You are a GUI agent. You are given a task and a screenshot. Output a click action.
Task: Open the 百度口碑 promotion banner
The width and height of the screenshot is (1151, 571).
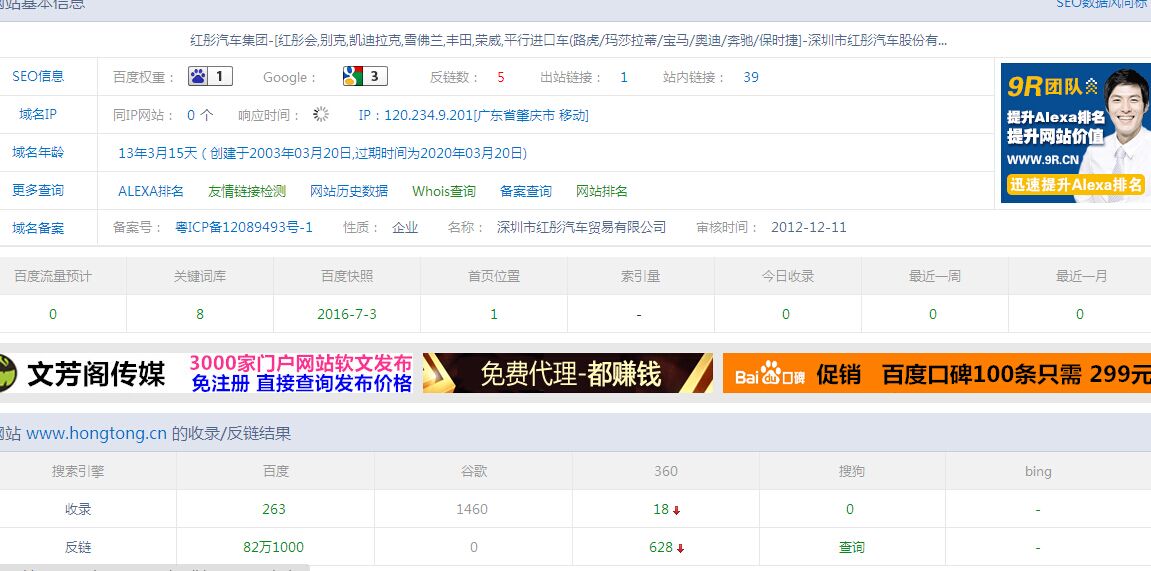pyautogui.click(x=937, y=373)
